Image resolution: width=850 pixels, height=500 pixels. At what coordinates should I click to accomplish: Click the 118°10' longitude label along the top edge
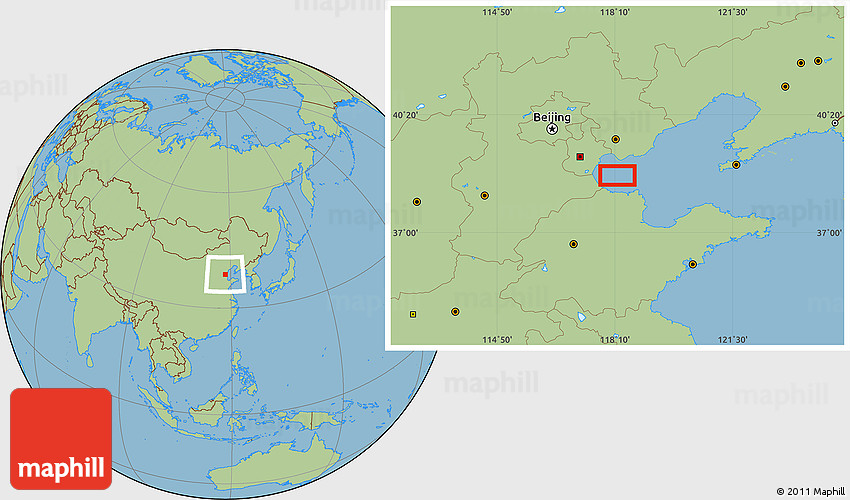(x=615, y=12)
